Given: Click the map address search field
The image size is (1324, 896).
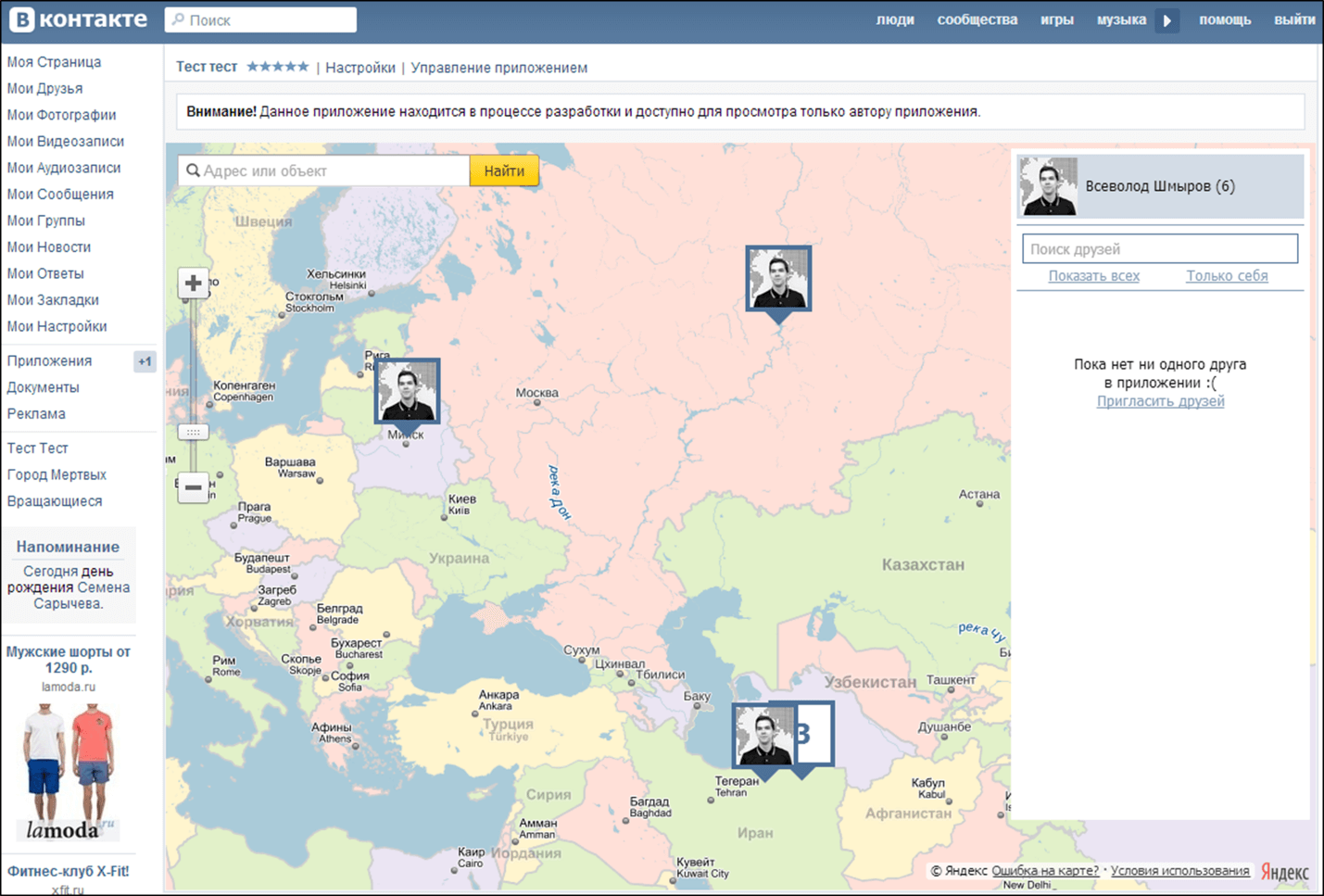Looking at the screenshot, I should pyautogui.click(x=324, y=170).
